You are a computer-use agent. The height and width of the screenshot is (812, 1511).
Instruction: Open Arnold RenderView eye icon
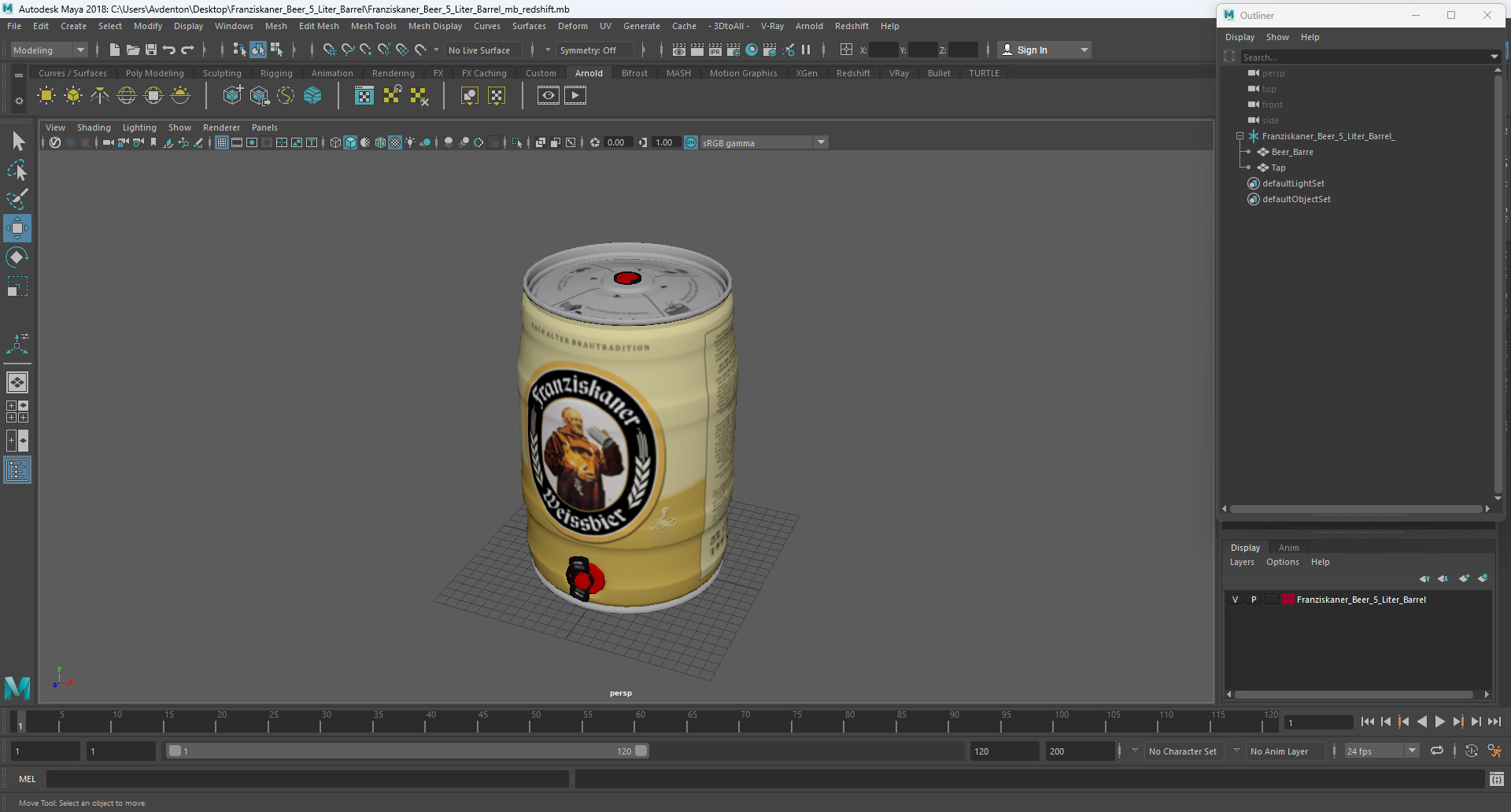[549, 96]
